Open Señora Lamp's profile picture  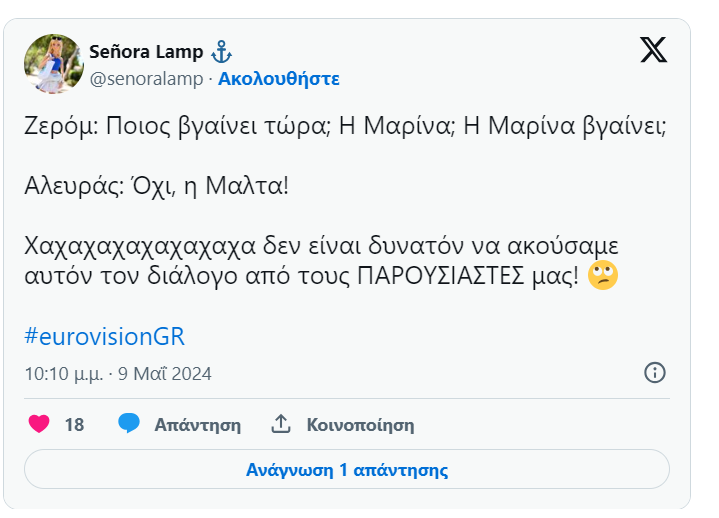53,63
